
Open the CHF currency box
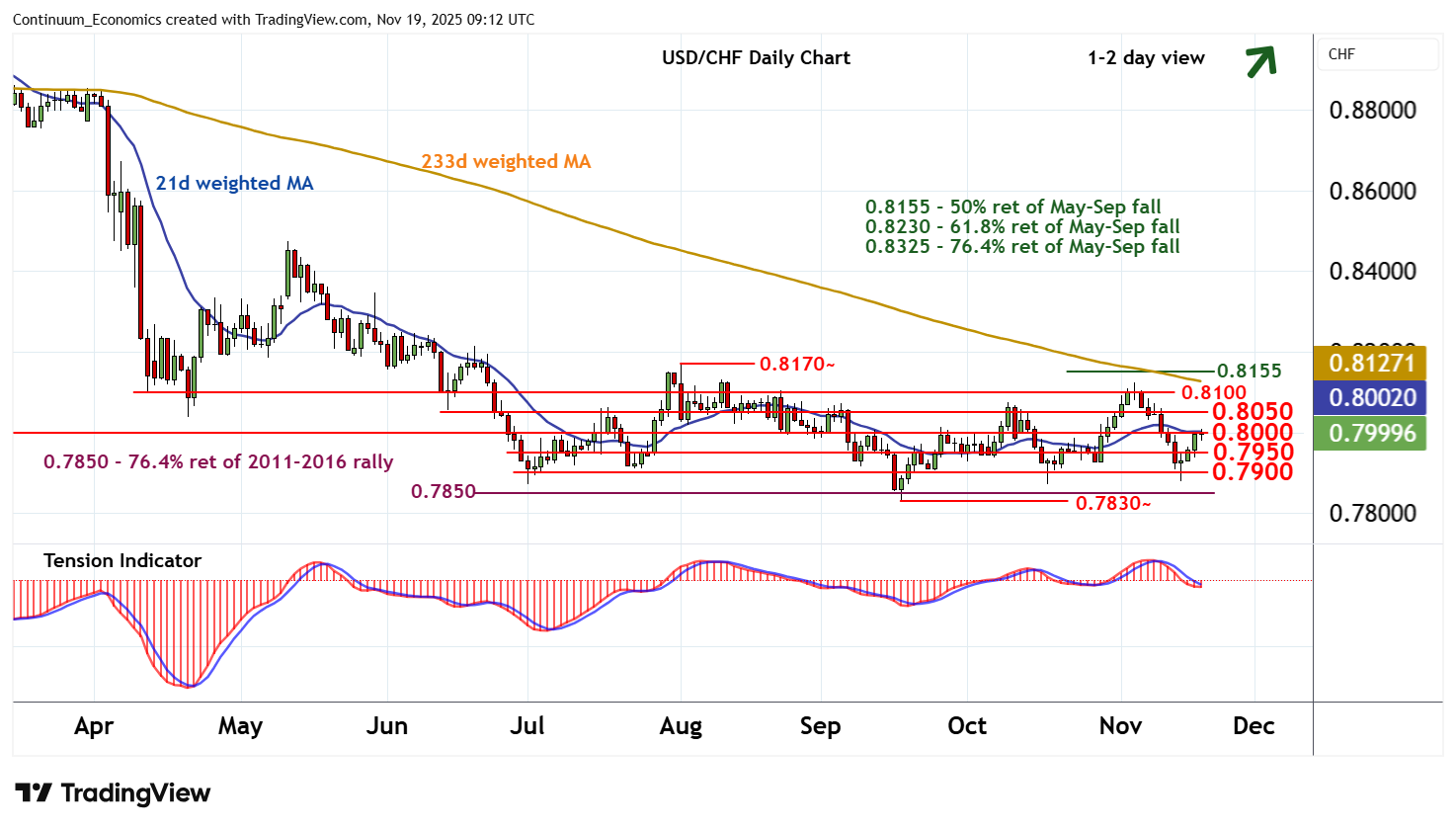click(x=1377, y=54)
